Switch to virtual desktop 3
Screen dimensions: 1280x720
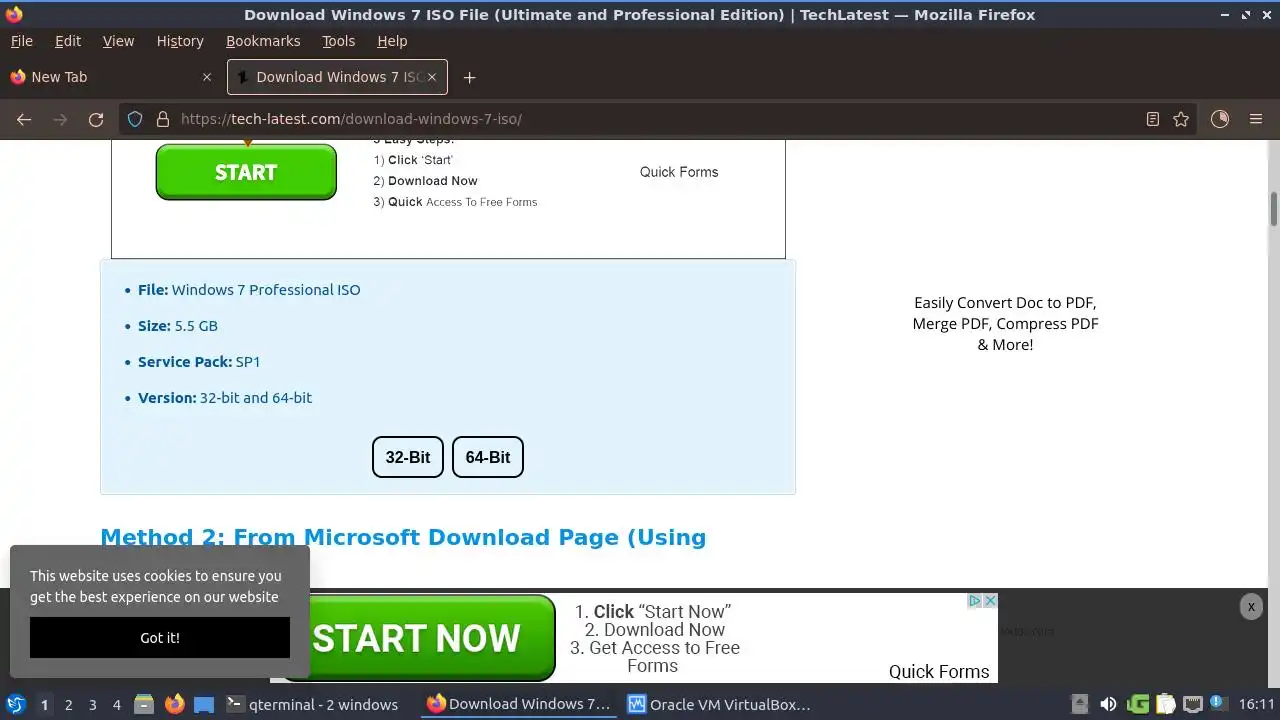93,704
